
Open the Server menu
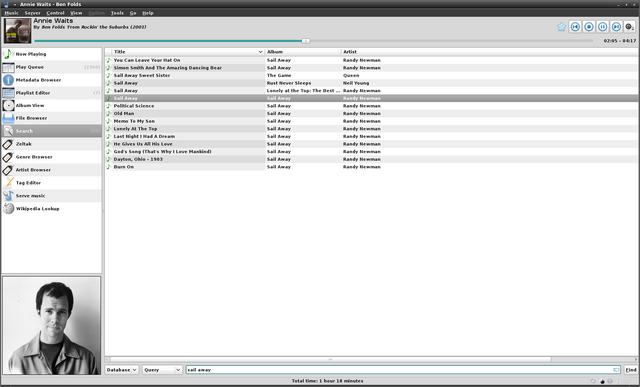[x=33, y=13]
